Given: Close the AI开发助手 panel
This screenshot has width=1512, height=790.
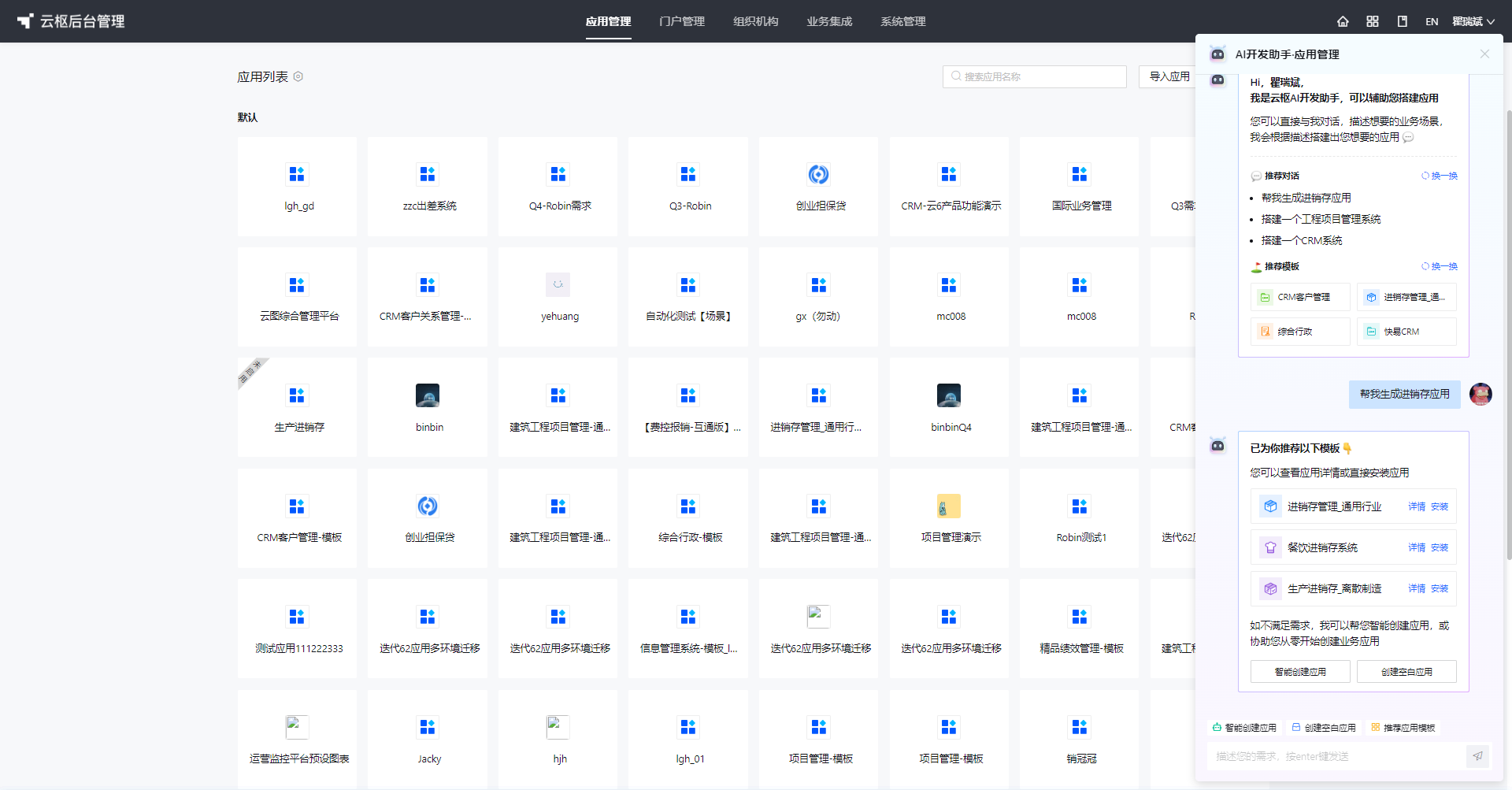Looking at the screenshot, I should coord(1484,54).
